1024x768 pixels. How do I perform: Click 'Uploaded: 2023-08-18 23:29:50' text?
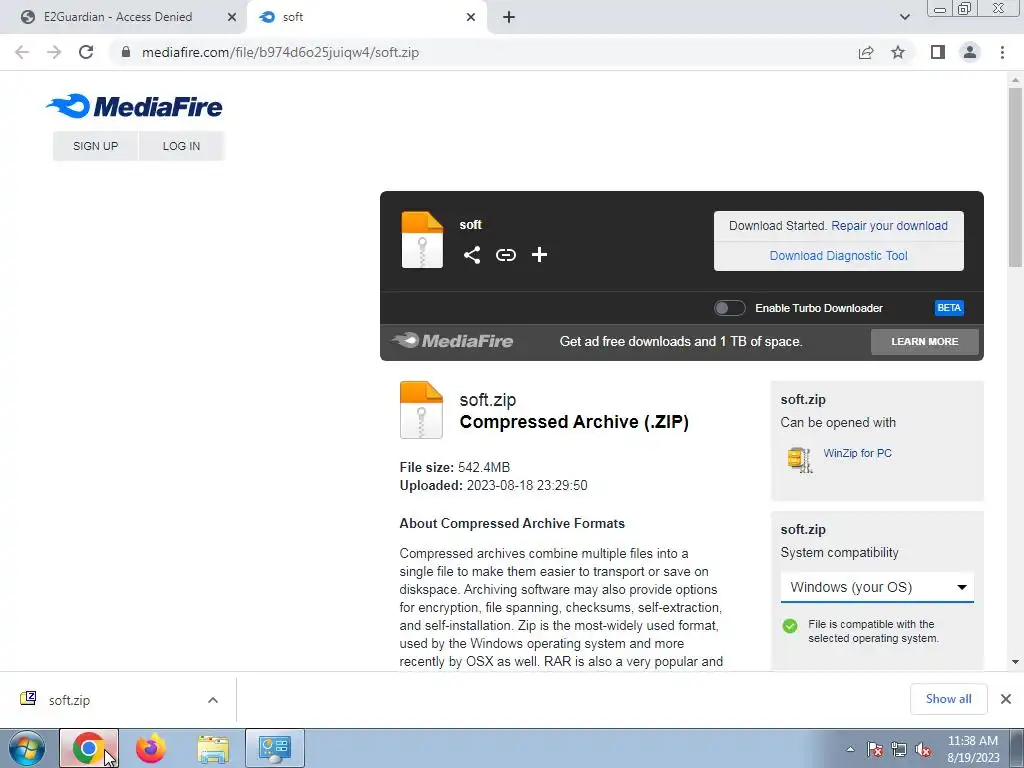pyautogui.click(x=493, y=485)
